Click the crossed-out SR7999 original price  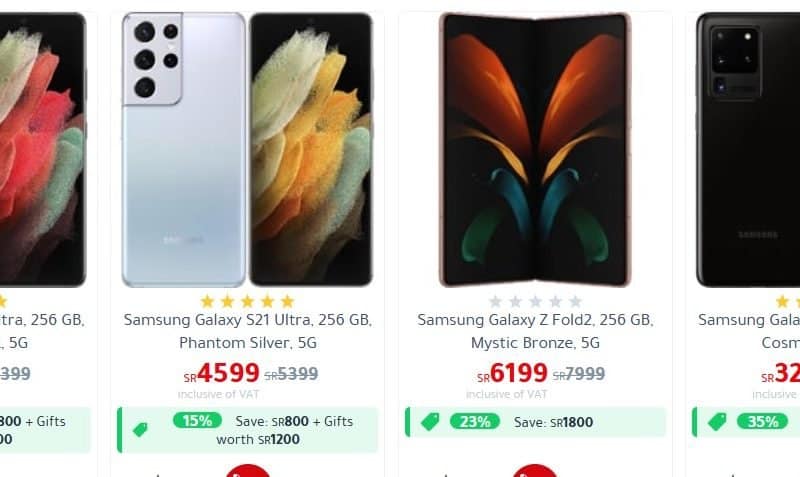coord(579,374)
